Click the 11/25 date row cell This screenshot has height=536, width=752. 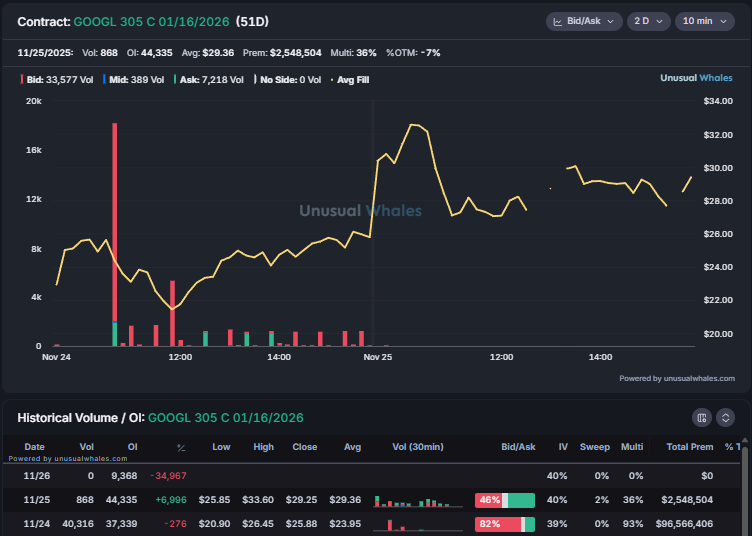[x=36, y=500]
